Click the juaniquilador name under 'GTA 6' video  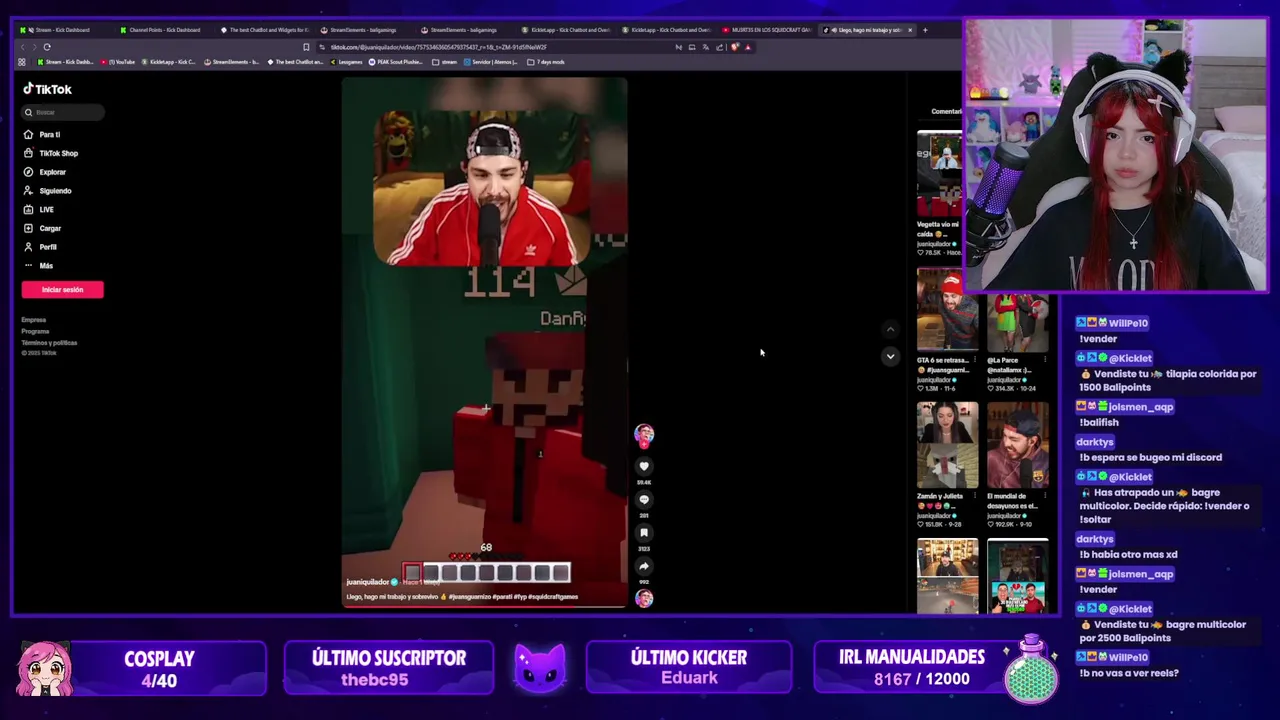934,380
